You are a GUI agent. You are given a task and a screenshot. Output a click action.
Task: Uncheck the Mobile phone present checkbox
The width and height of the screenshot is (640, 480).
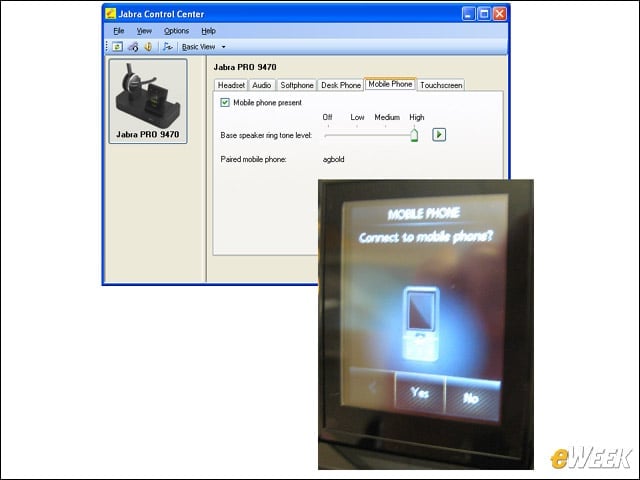coord(225,102)
